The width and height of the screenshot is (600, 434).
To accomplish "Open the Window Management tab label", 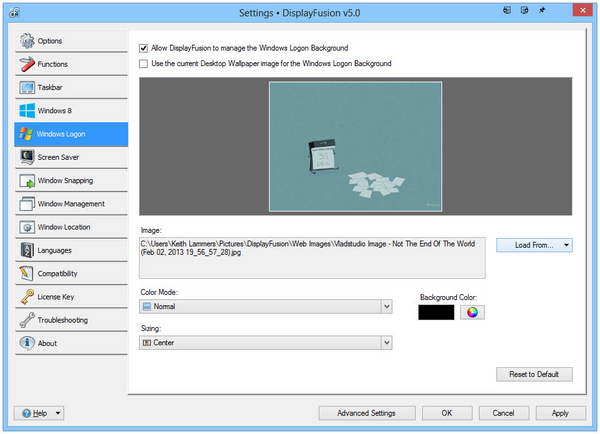I will coord(71,204).
